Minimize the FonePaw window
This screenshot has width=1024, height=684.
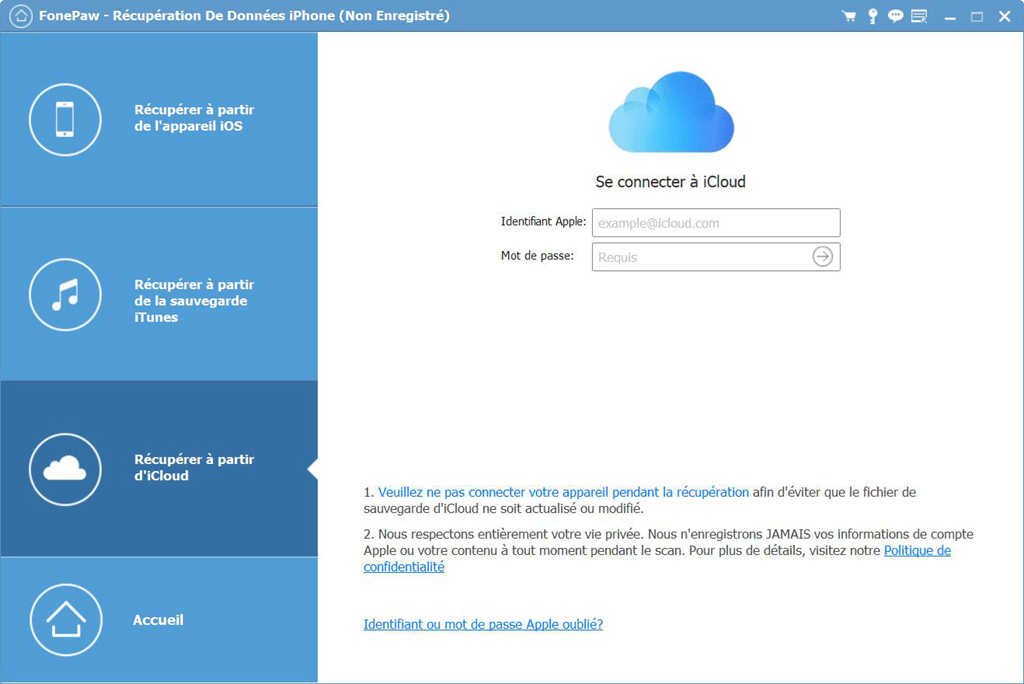coord(950,16)
